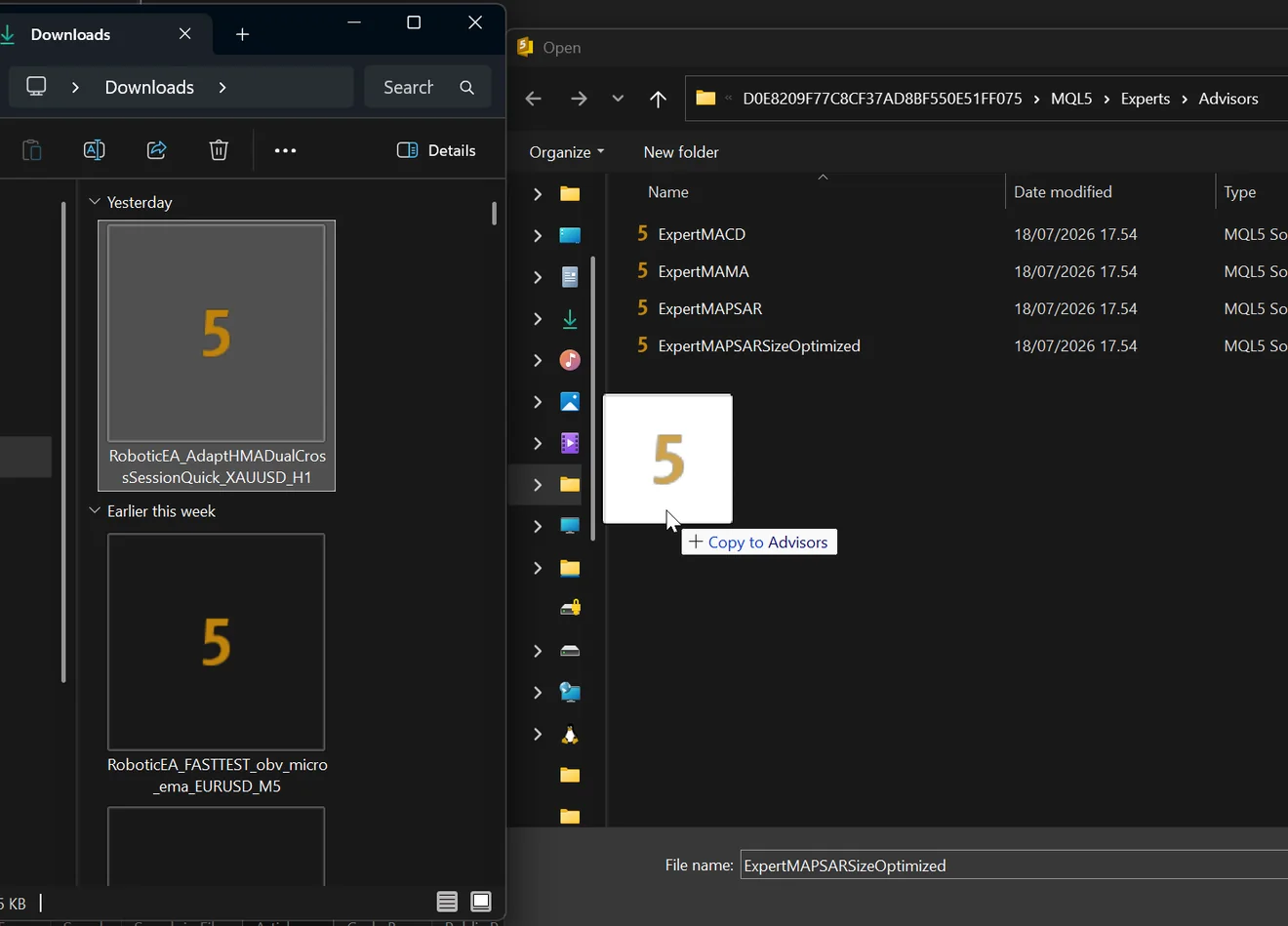Expand the Desktop node chevron in tree
The image size is (1288, 926).
[x=538, y=235]
